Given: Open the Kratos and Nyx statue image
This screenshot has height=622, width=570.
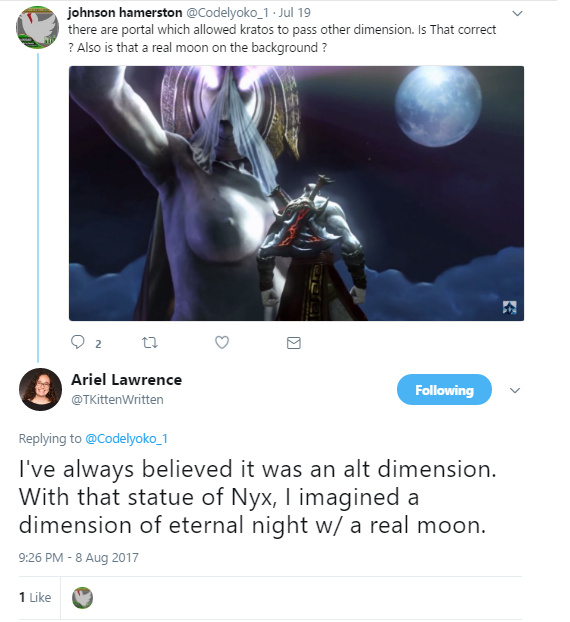Looking at the screenshot, I should (296, 193).
